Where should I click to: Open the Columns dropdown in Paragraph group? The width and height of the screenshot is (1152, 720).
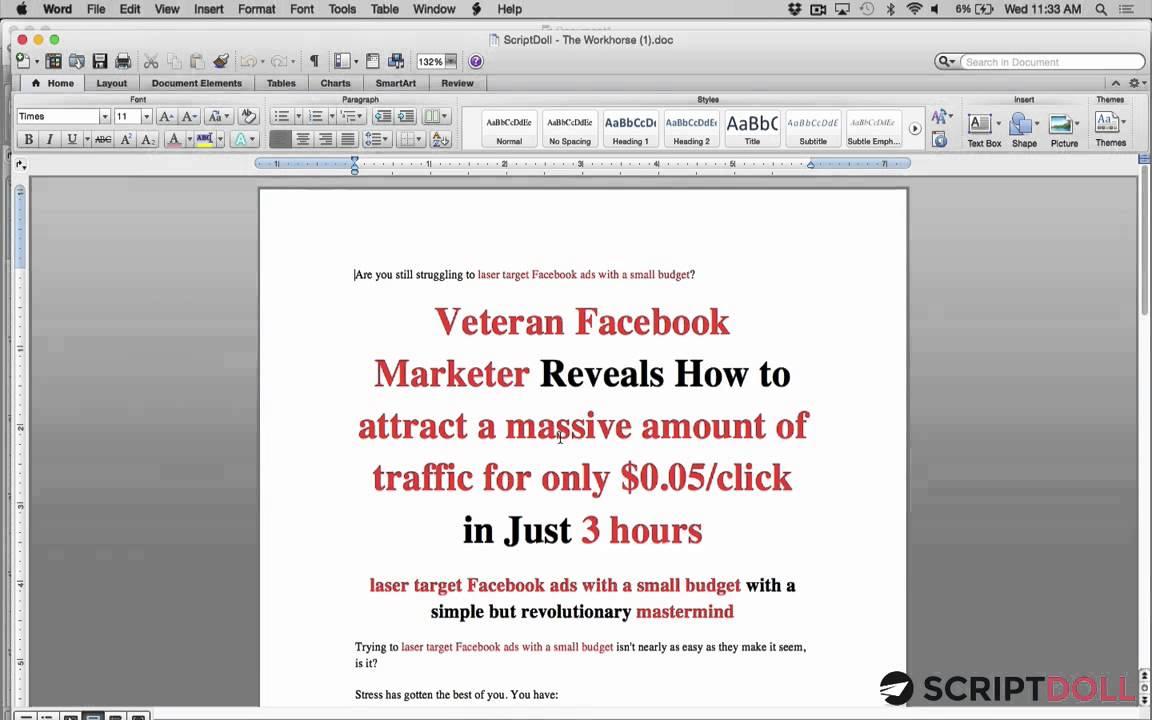(x=436, y=116)
